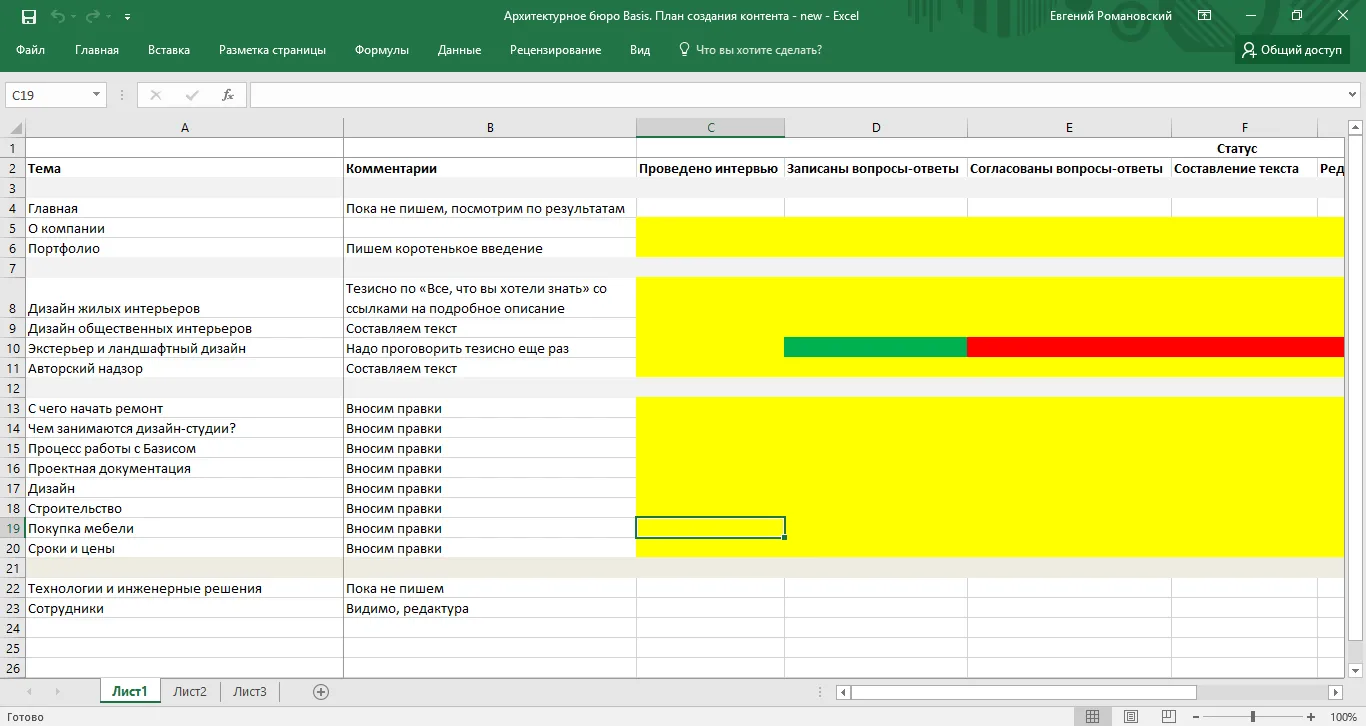
Task: Click the next sheet navigation arrow
Action: [57, 691]
